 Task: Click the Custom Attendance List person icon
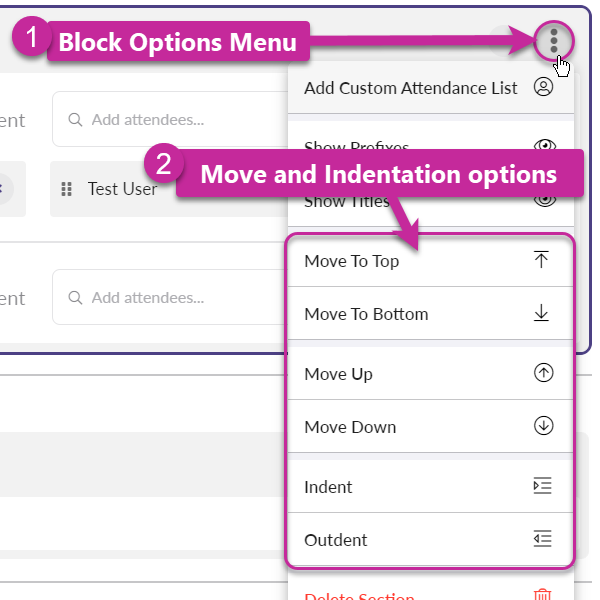click(543, 87)
